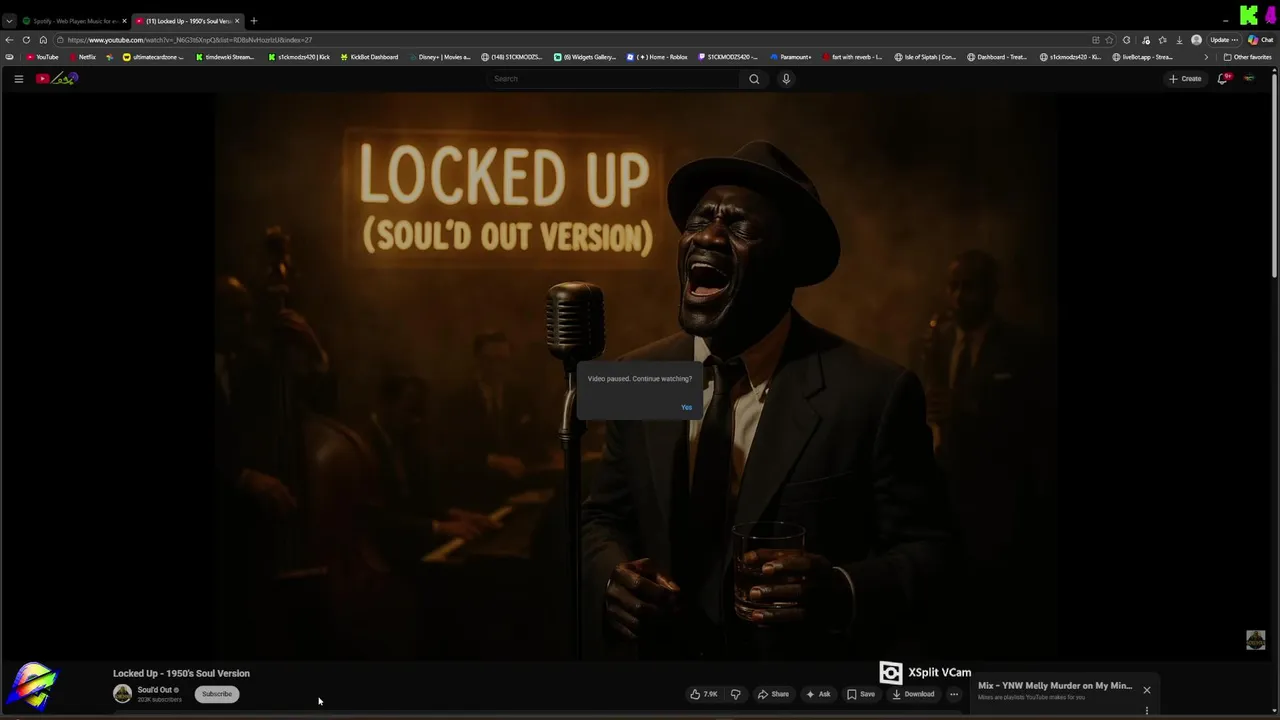
Task: Open the Isle of Siptah bookmark
Action: coord(925,57)
